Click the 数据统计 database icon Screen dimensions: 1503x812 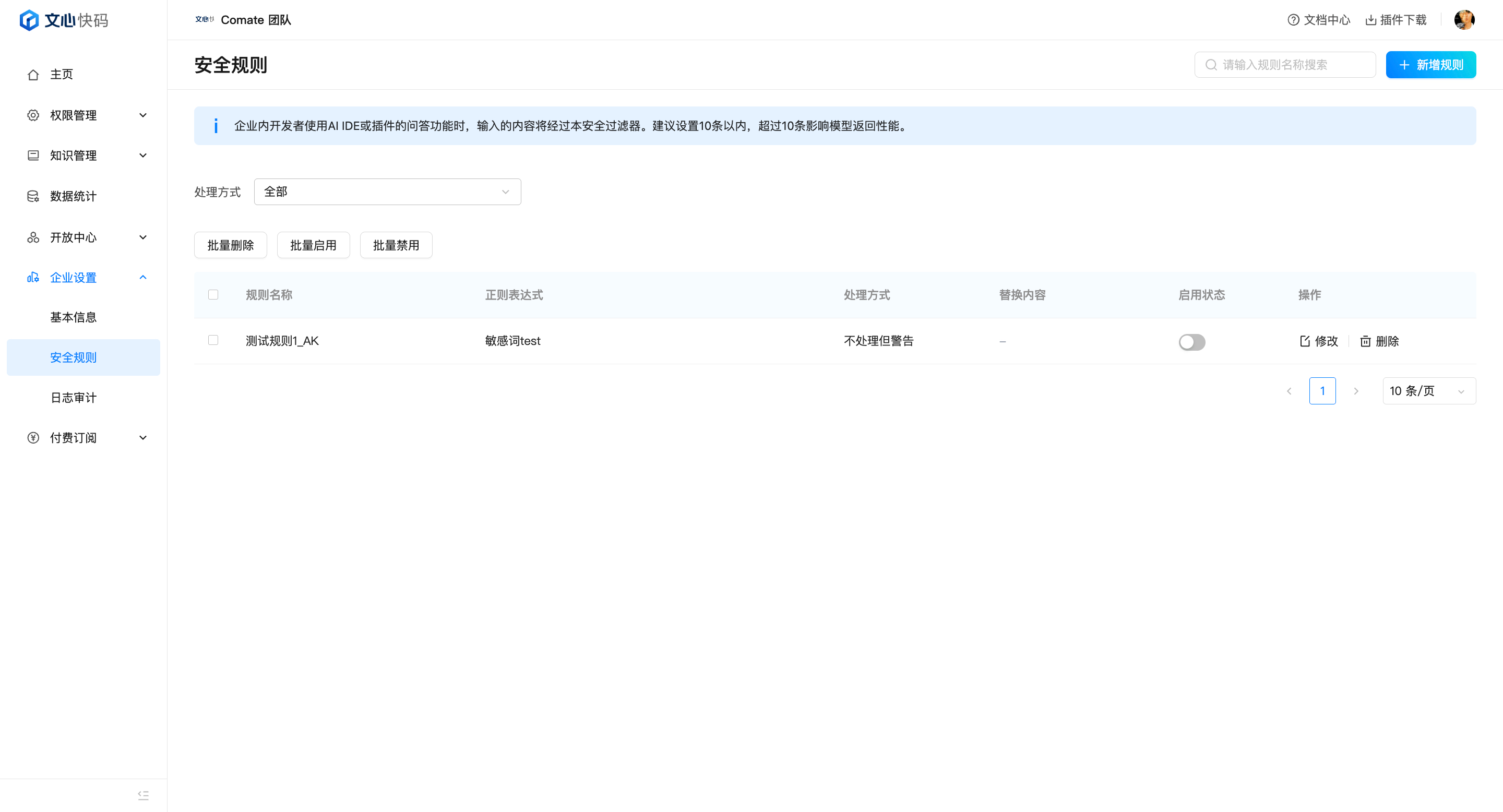tap(33, 197)
